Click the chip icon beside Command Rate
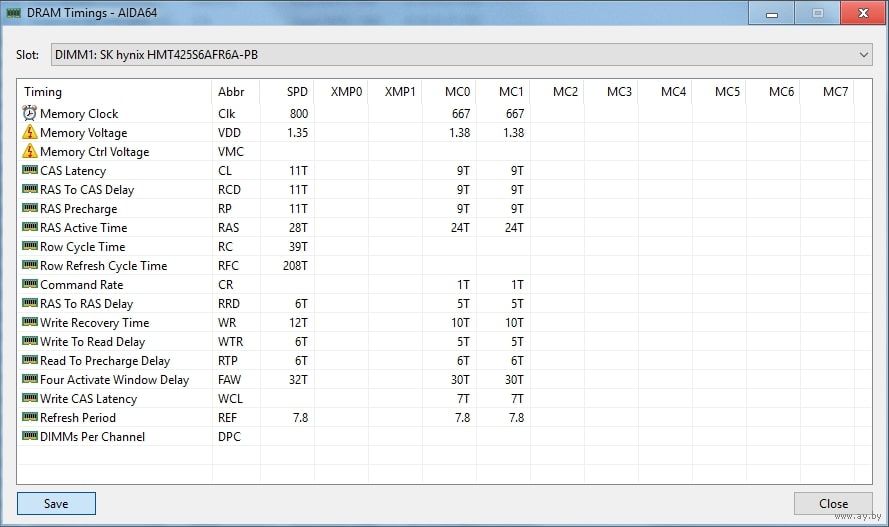Image resolution: width=889 pixels, height=527 pixels. tap(29, 285)
